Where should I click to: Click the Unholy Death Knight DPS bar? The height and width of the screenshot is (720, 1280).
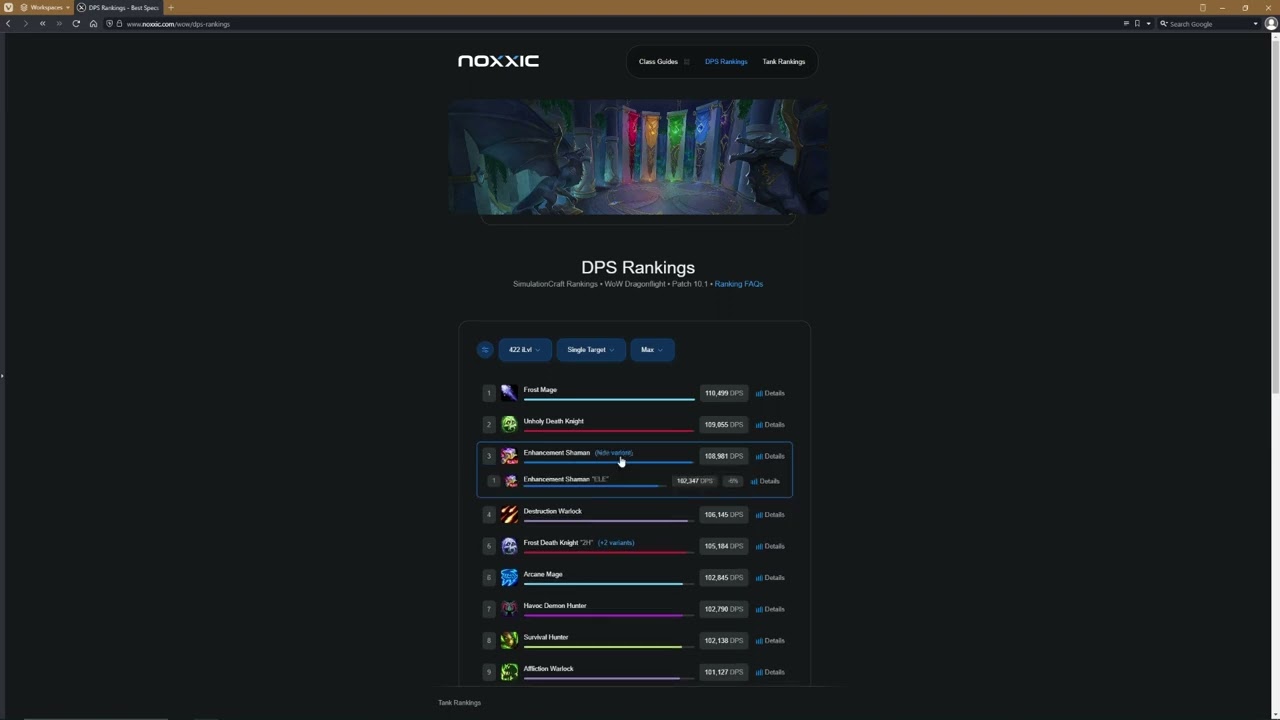click(x=608, y=431)
